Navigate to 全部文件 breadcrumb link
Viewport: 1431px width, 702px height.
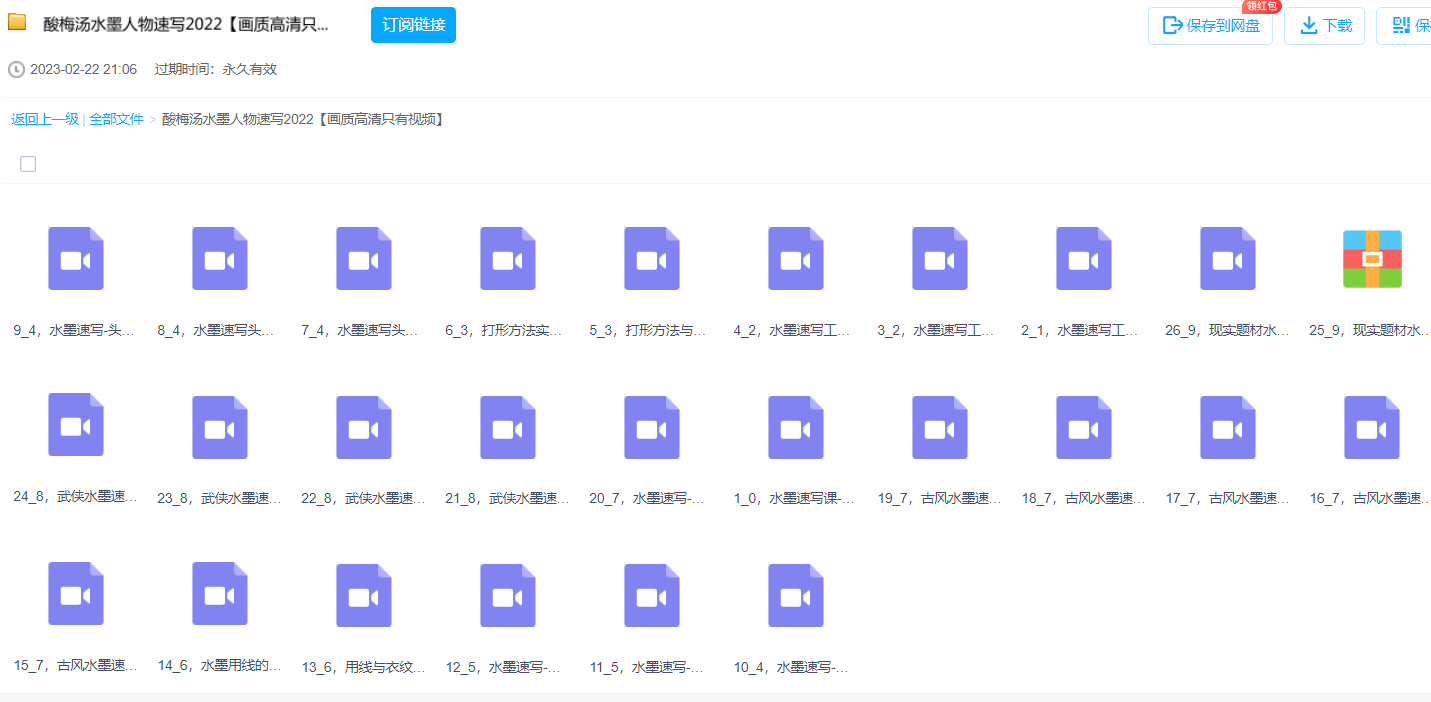coord(116,119)
